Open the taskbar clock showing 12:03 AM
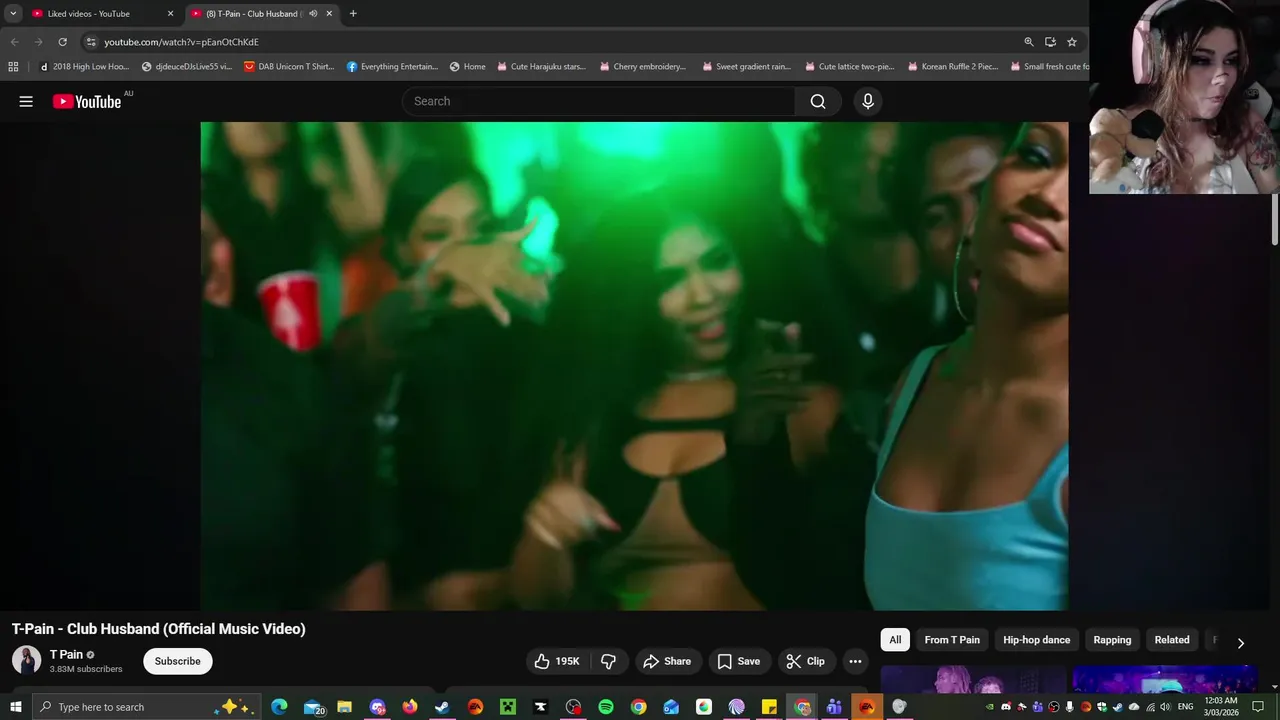Viewport: 1280px width, 720px height. tap(1221, 707)
